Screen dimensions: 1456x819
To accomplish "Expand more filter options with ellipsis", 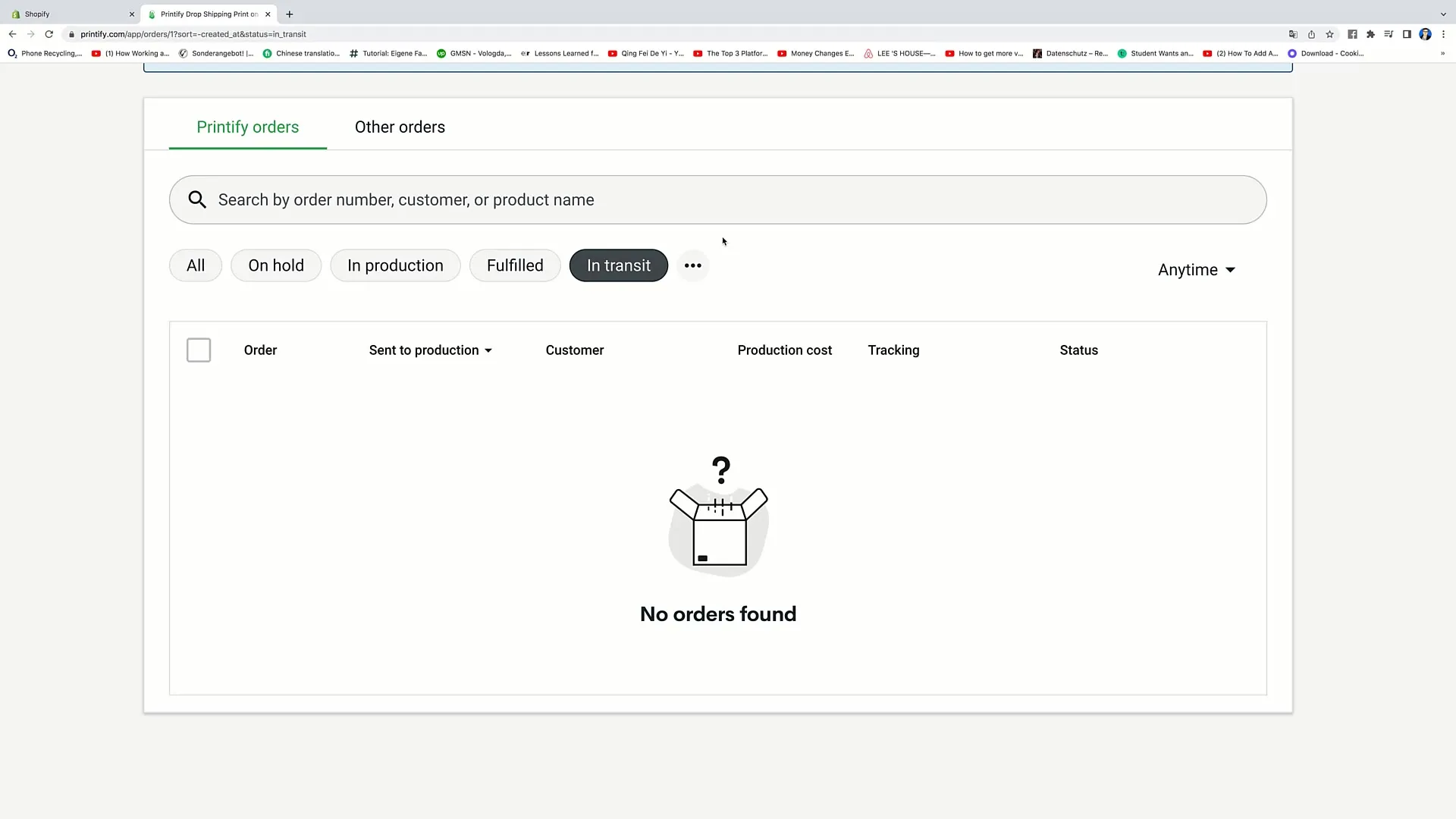I will [x=692, y=265].
